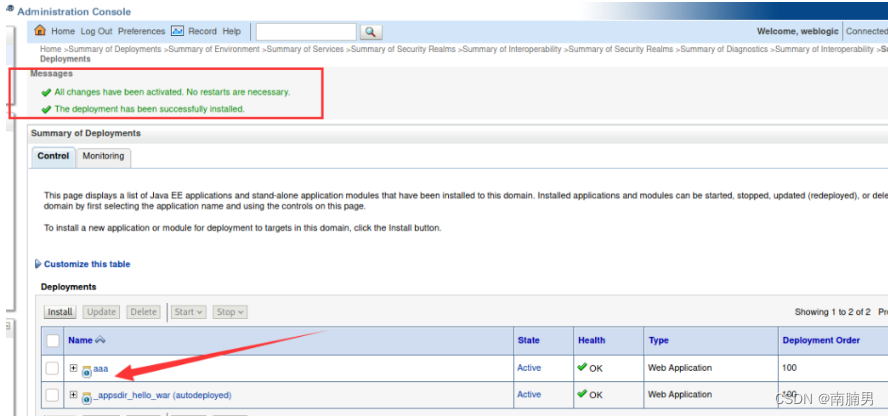Click the Customize this table arrow icon
888x416 pixels.
pyautogui.click(x=38, y=264)
